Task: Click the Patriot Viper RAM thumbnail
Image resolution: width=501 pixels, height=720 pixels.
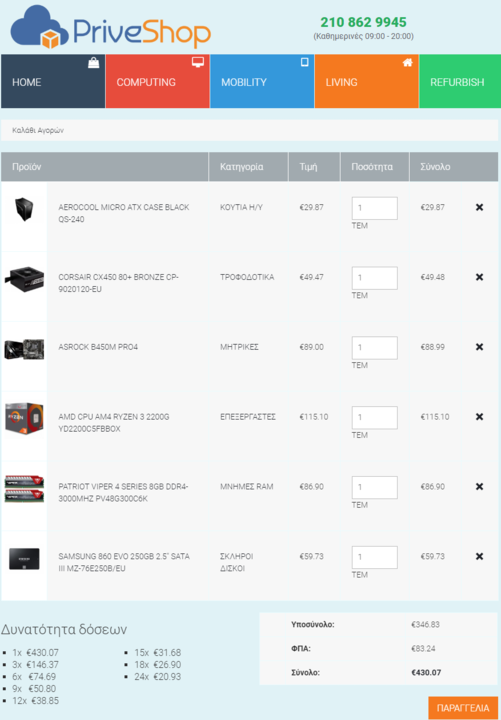Action: pyautogui.click(x=24, y=489)
